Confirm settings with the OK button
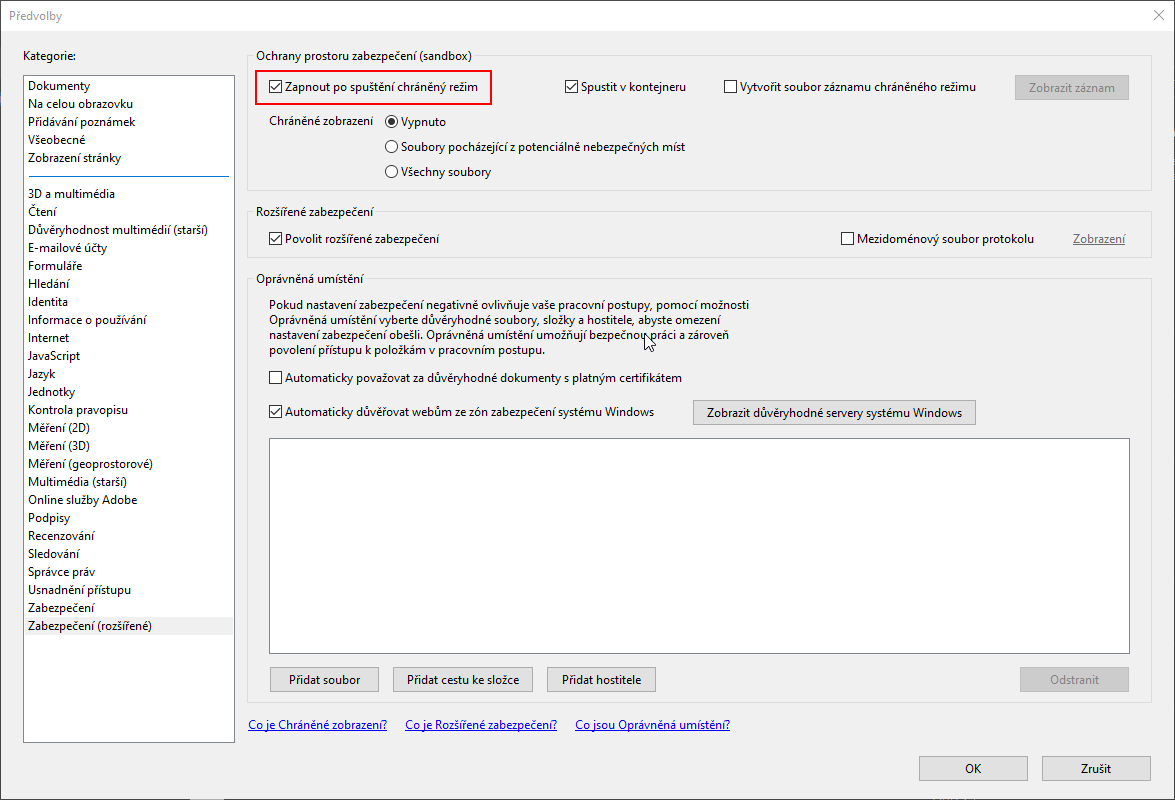1175x800 pixels. [973, 769]
